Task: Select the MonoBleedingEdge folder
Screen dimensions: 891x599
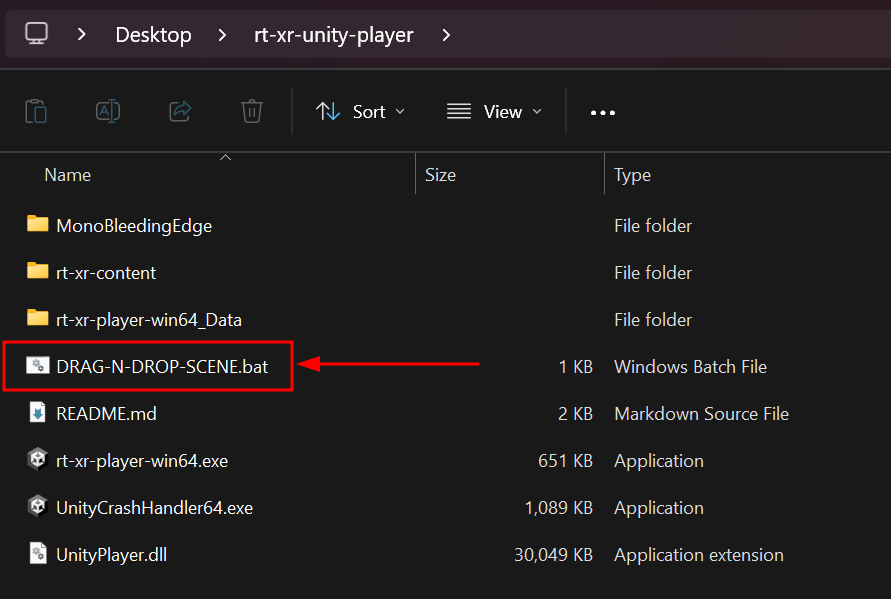Action: [x=133, y=225]
